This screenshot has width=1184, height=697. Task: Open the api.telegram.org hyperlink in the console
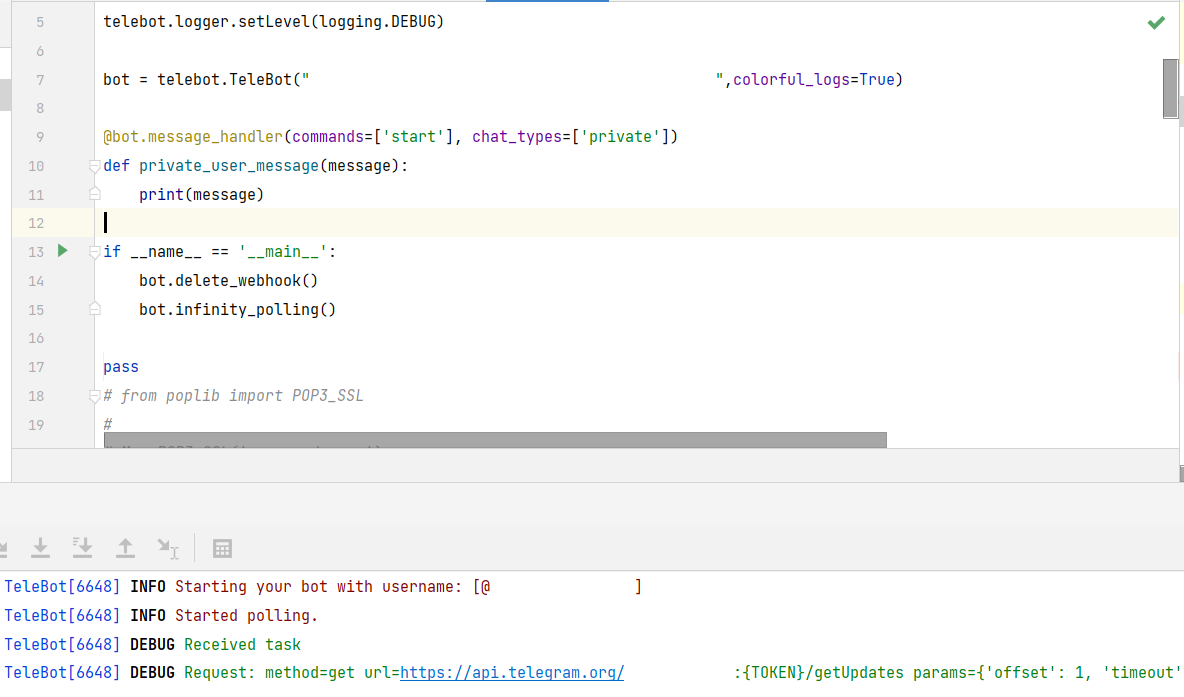coord(512,672)
